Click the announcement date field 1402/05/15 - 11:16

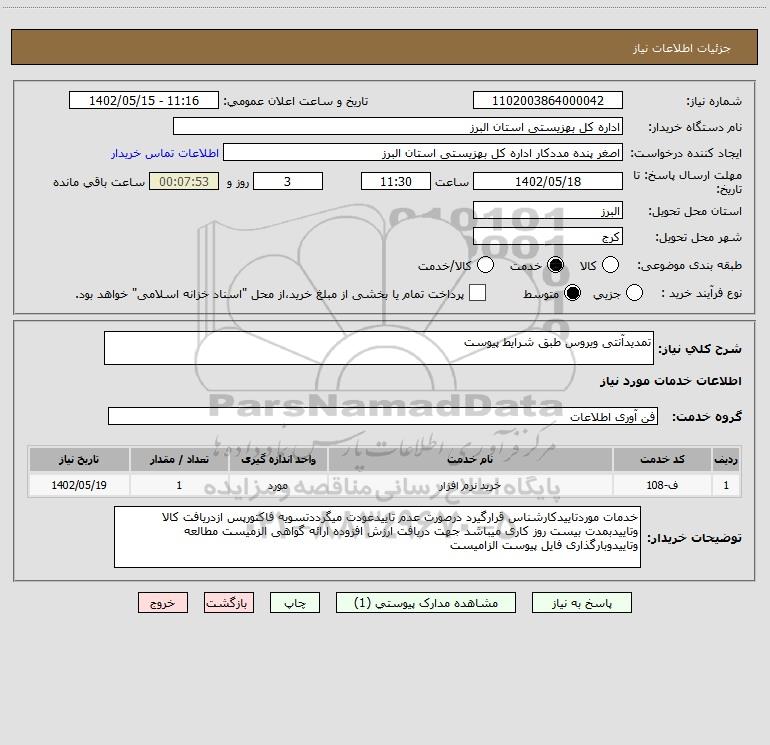(144, 101)
